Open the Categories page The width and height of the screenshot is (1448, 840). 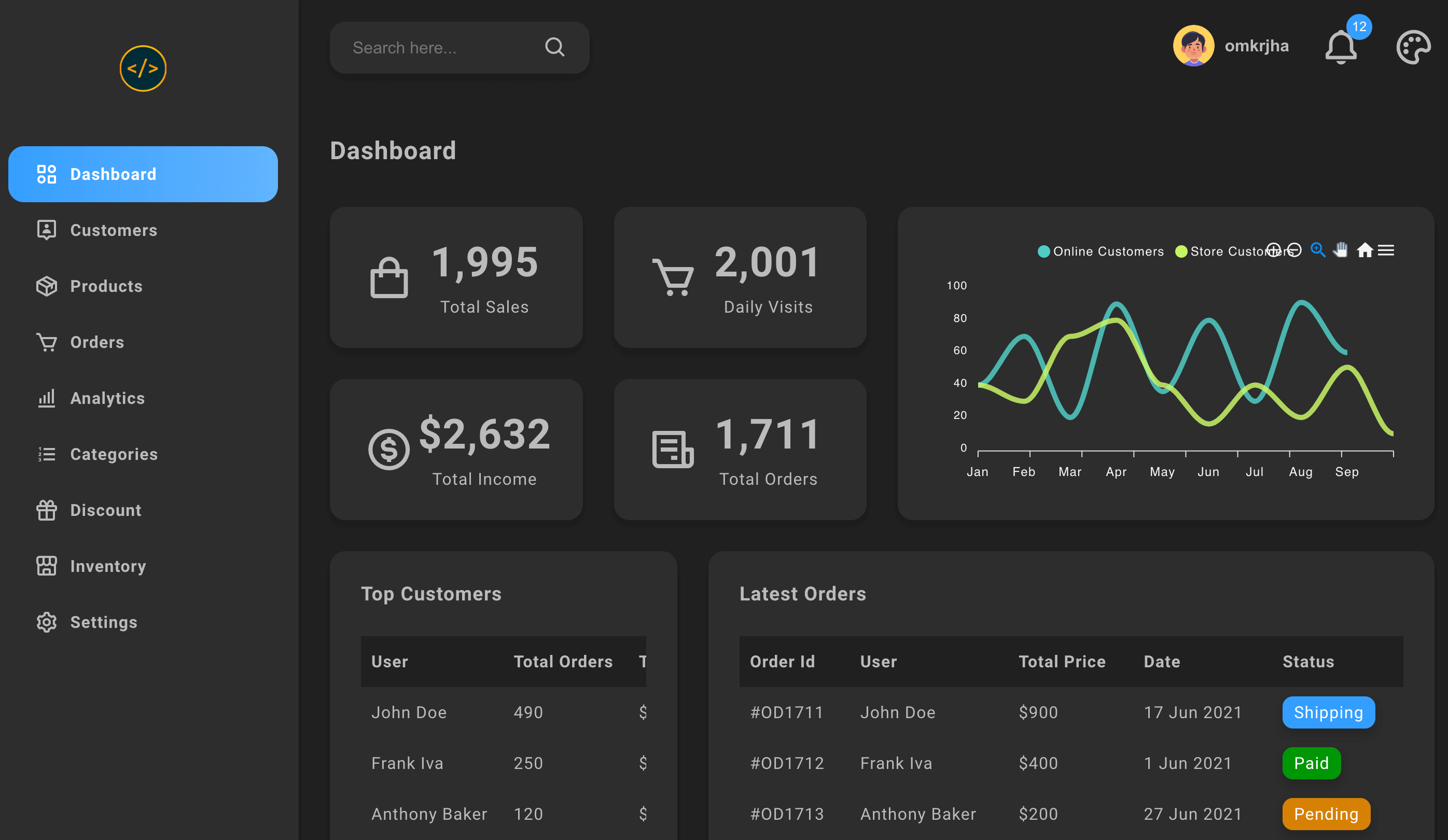pos(143,454)
